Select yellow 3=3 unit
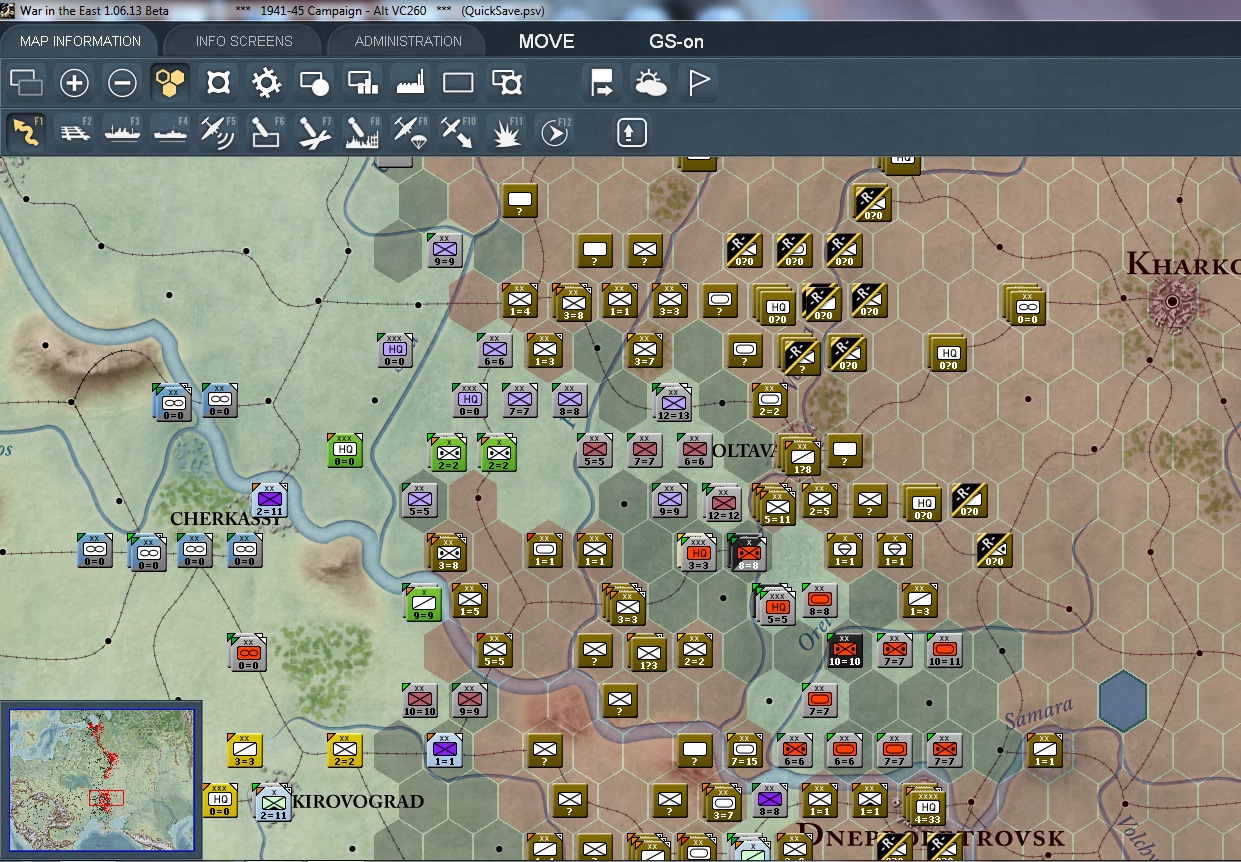Screen dimensions: 1241x862 (x=245, y=749)
